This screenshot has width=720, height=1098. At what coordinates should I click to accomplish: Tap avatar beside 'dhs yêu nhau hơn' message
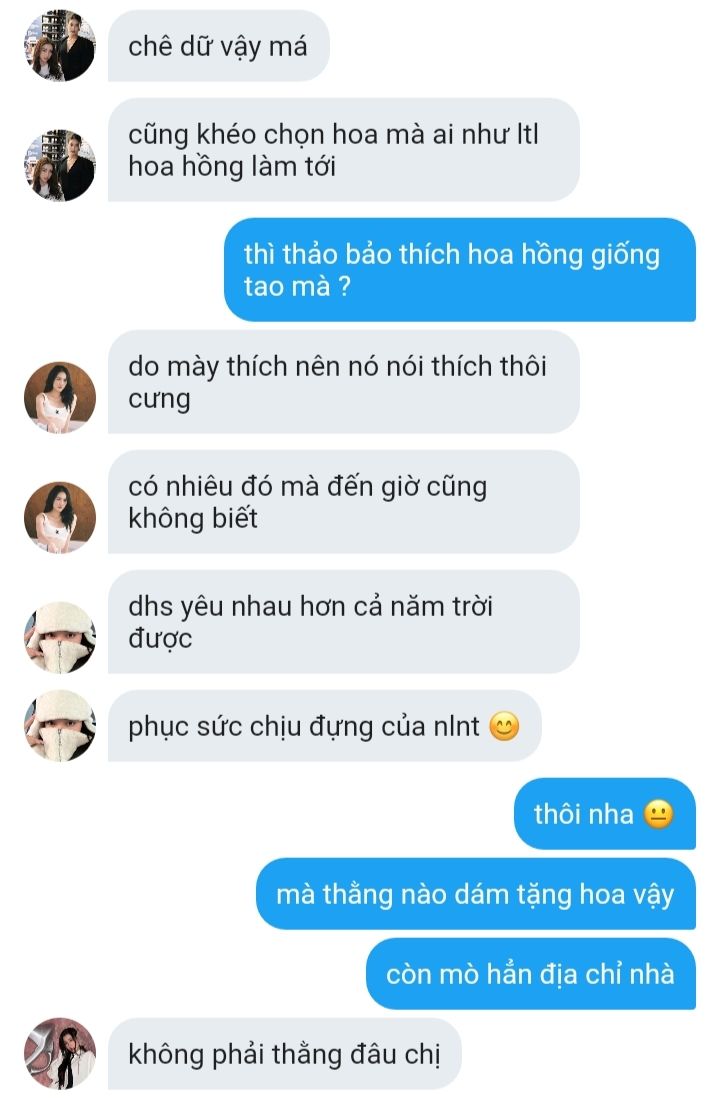pos(60,637)
